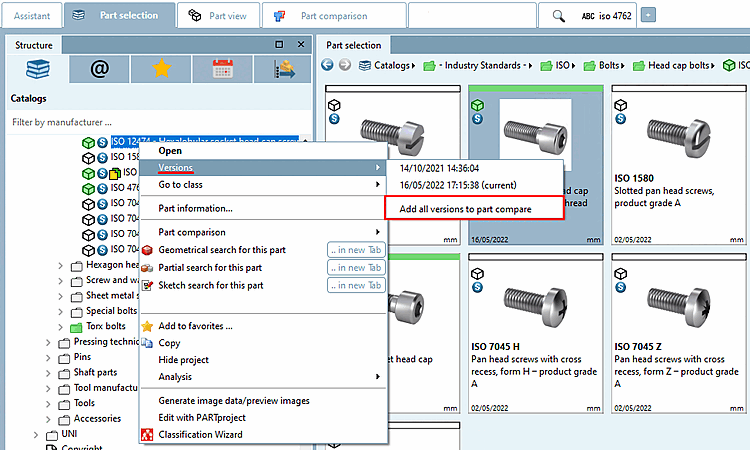750x450 pixels.
Task: Expand the Pins tree folder
Action: (48, 357)
